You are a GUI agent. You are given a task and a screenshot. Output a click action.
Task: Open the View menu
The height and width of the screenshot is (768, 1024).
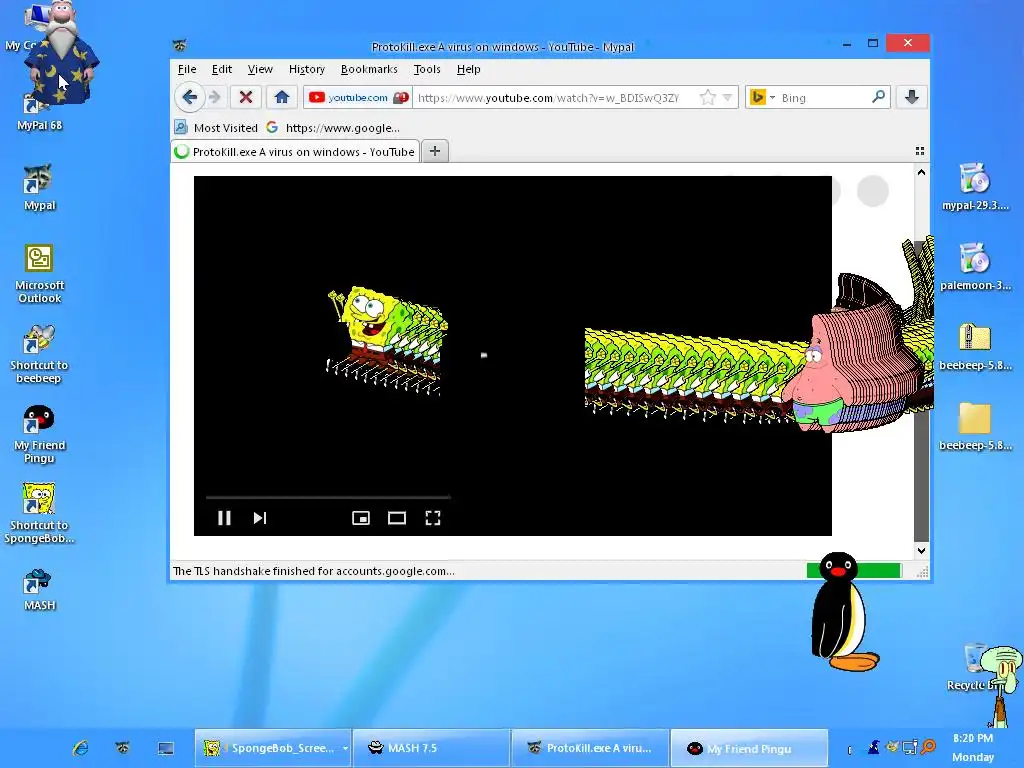[x=260, y=69]
